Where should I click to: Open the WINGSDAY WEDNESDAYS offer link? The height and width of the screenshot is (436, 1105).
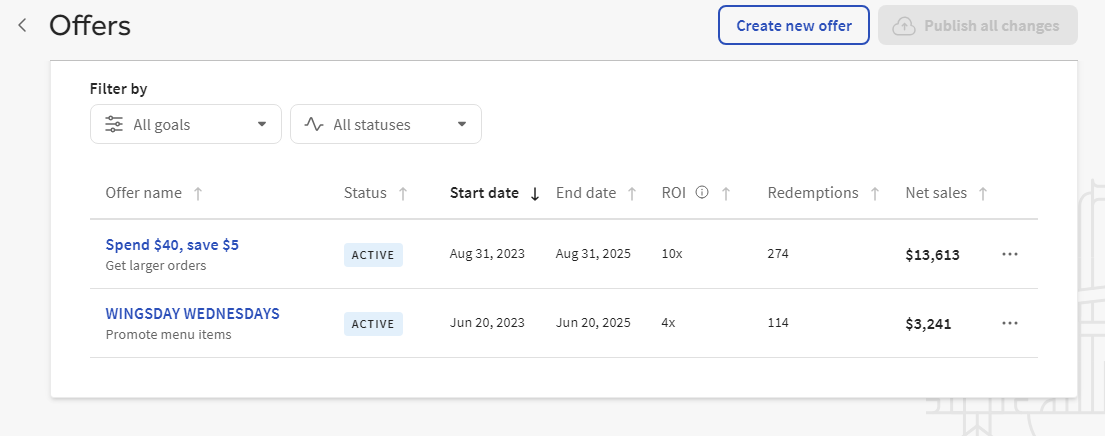(192, 313)
